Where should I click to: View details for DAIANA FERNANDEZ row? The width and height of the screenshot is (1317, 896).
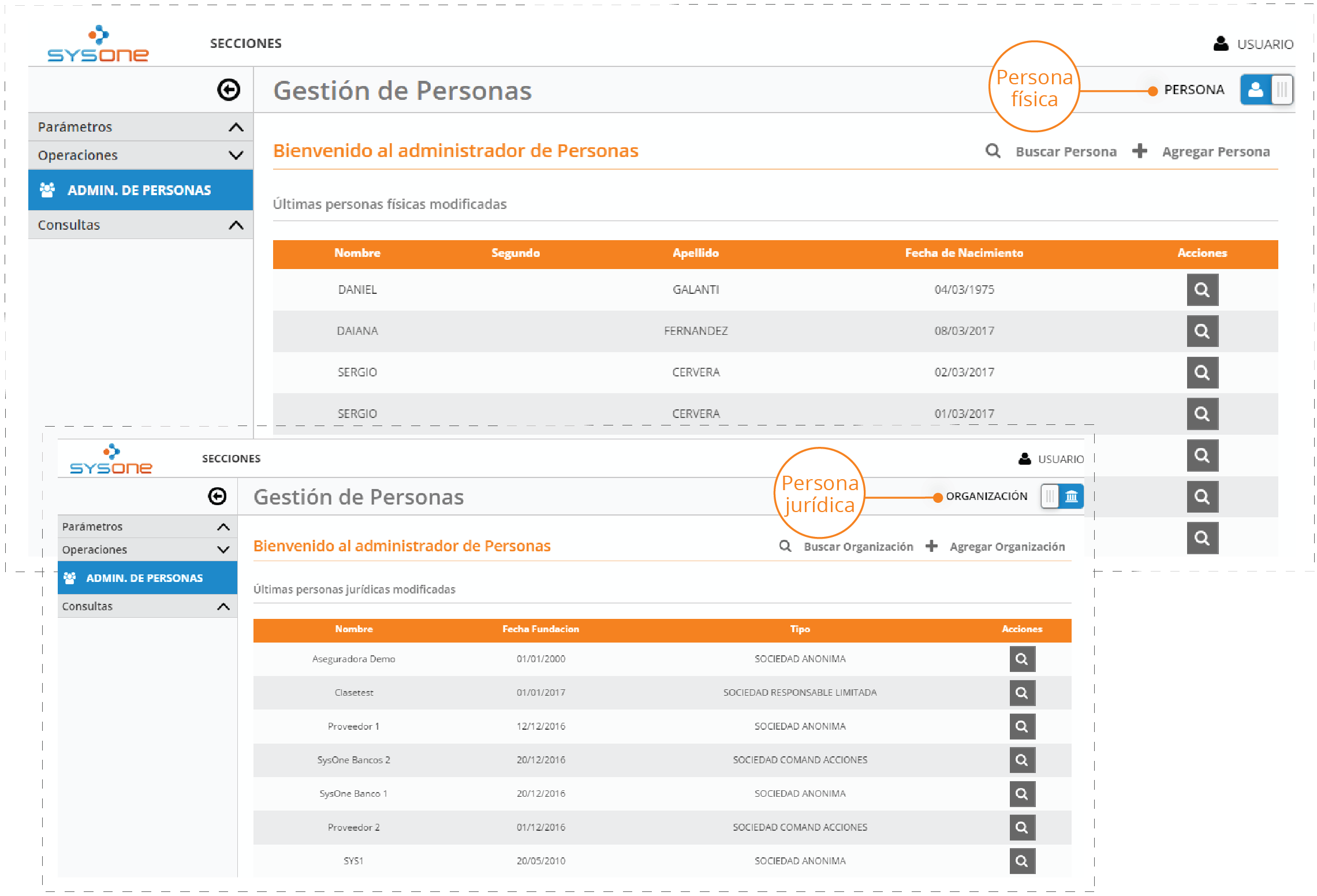point(1202,331)
